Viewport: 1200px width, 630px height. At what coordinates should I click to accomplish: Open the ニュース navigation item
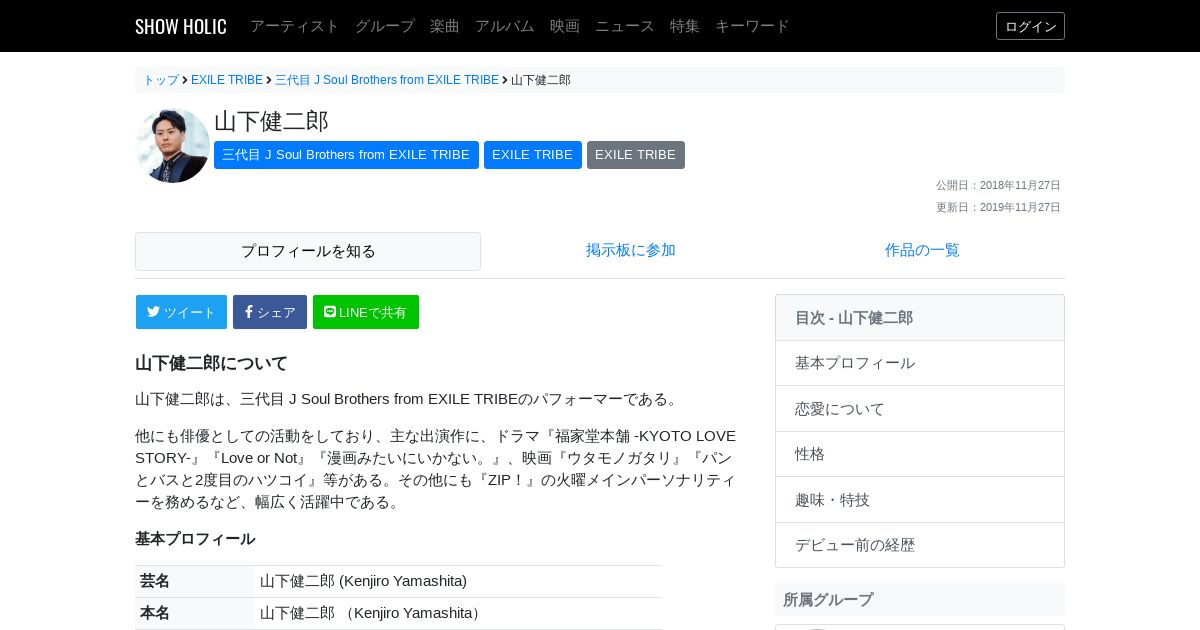[x=625, y=26]
